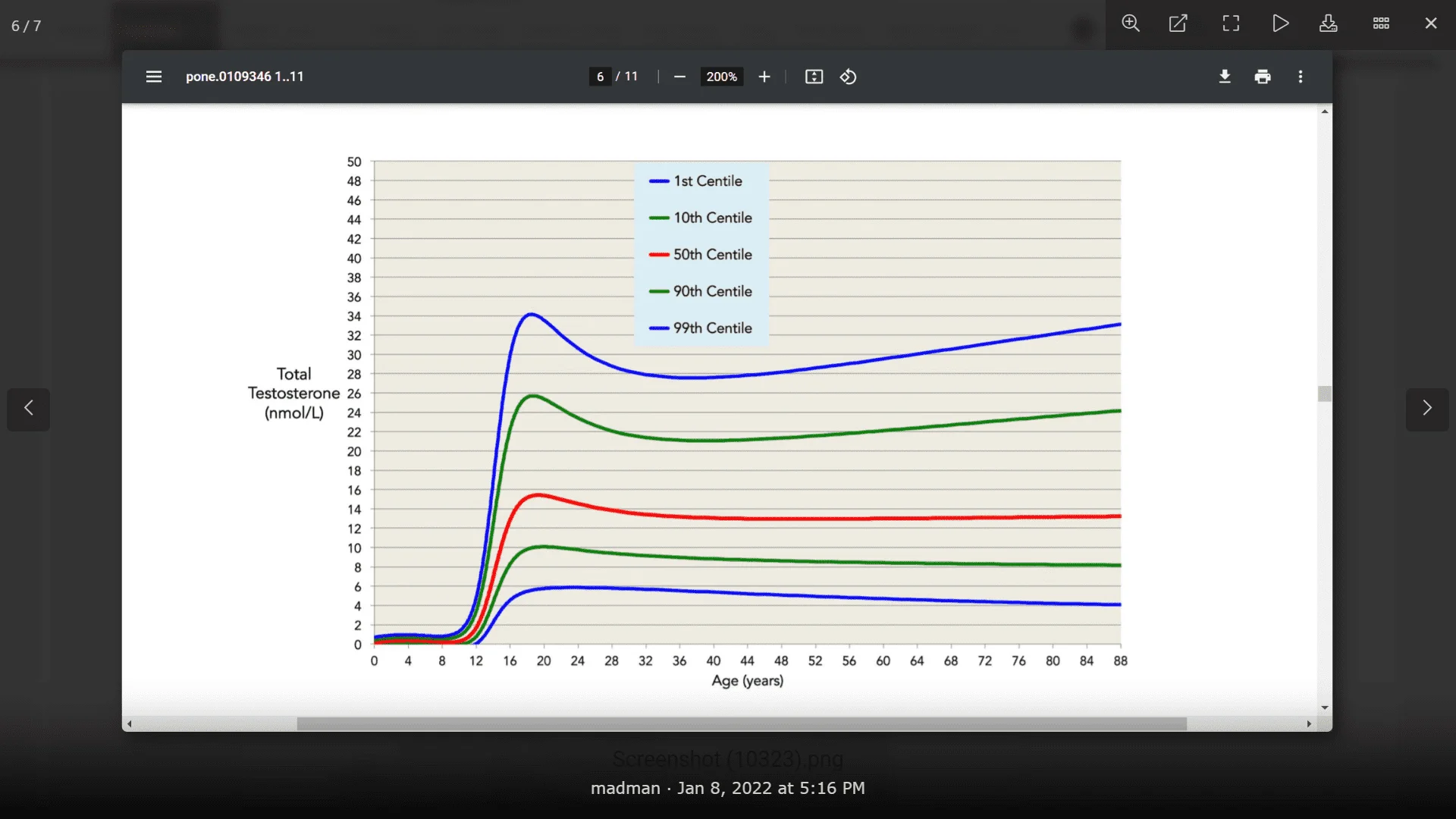Click the scroll down arrow

click(x=1325, y=708)
